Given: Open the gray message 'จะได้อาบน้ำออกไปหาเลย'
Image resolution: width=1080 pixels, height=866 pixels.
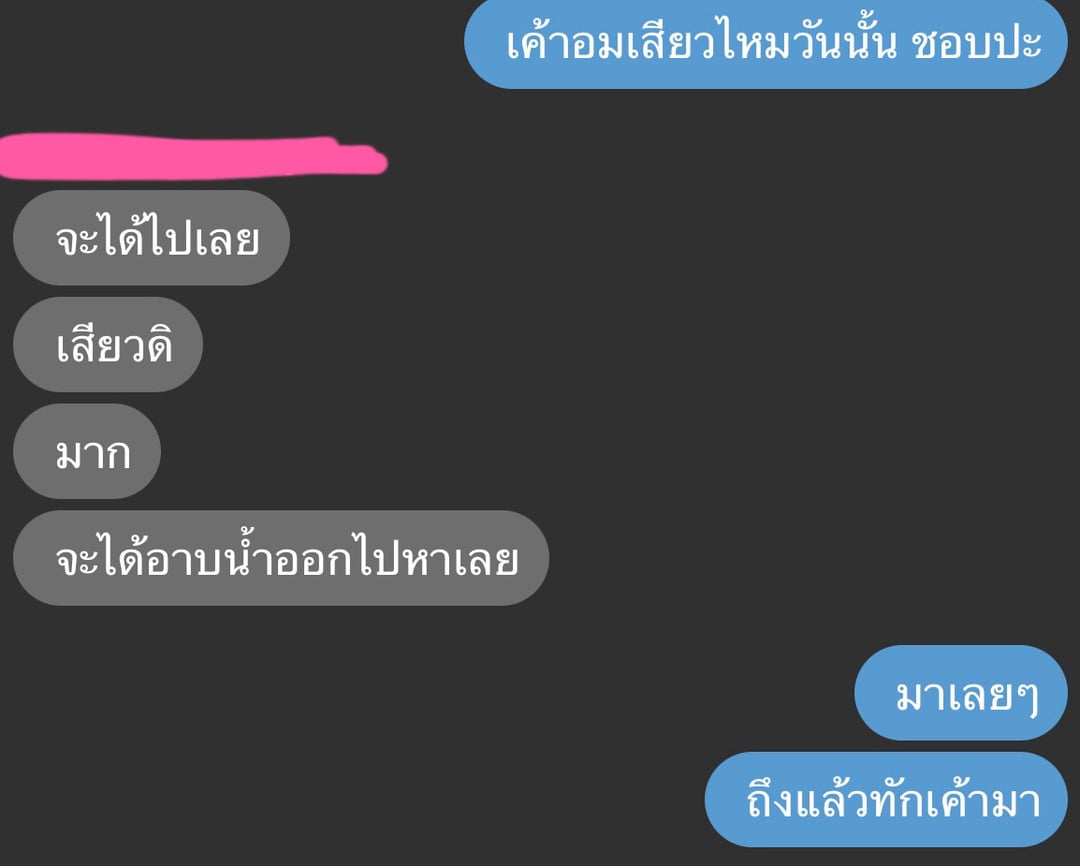Looking at the screenshot, I should click(281, 558).
